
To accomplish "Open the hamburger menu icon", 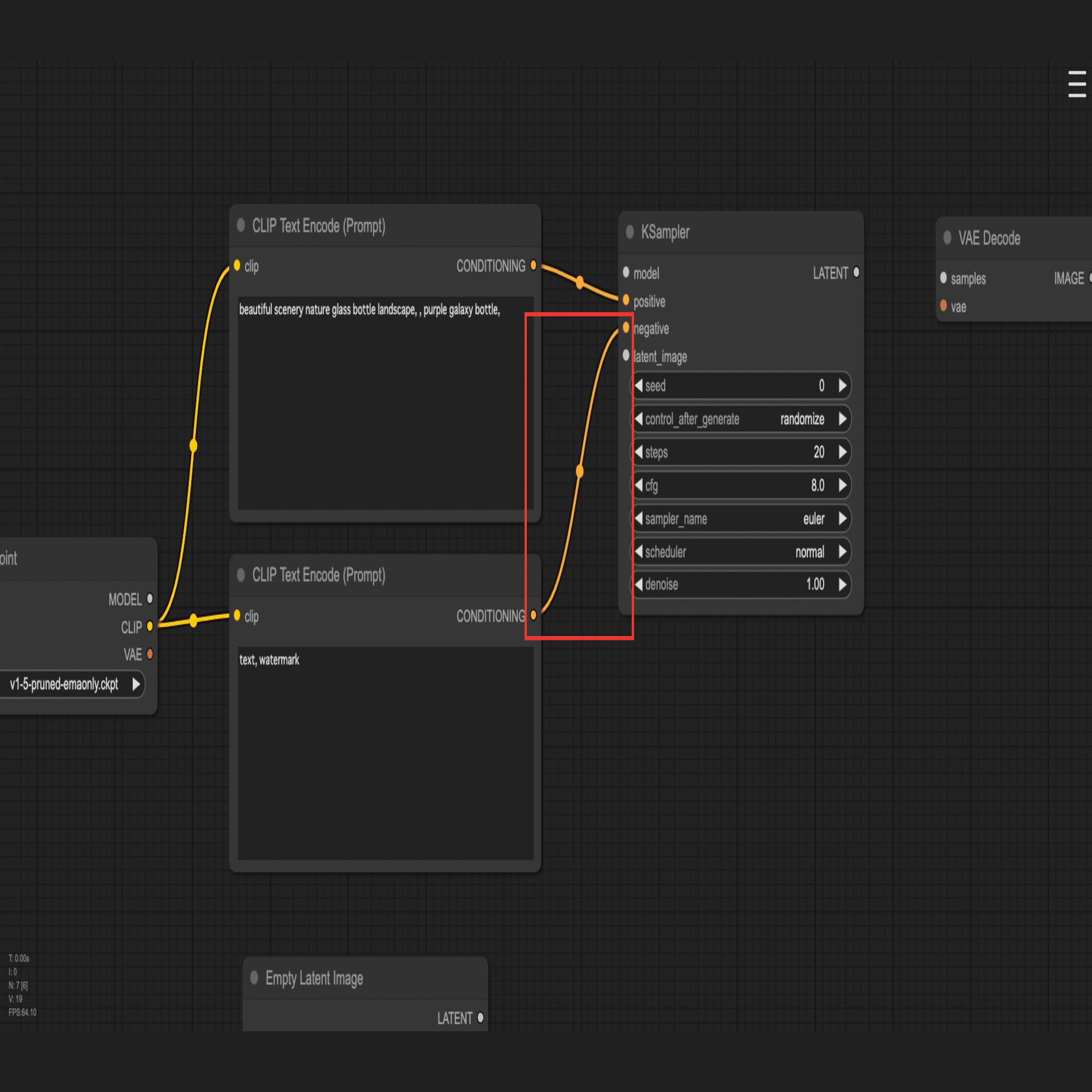I will 1077,84.
